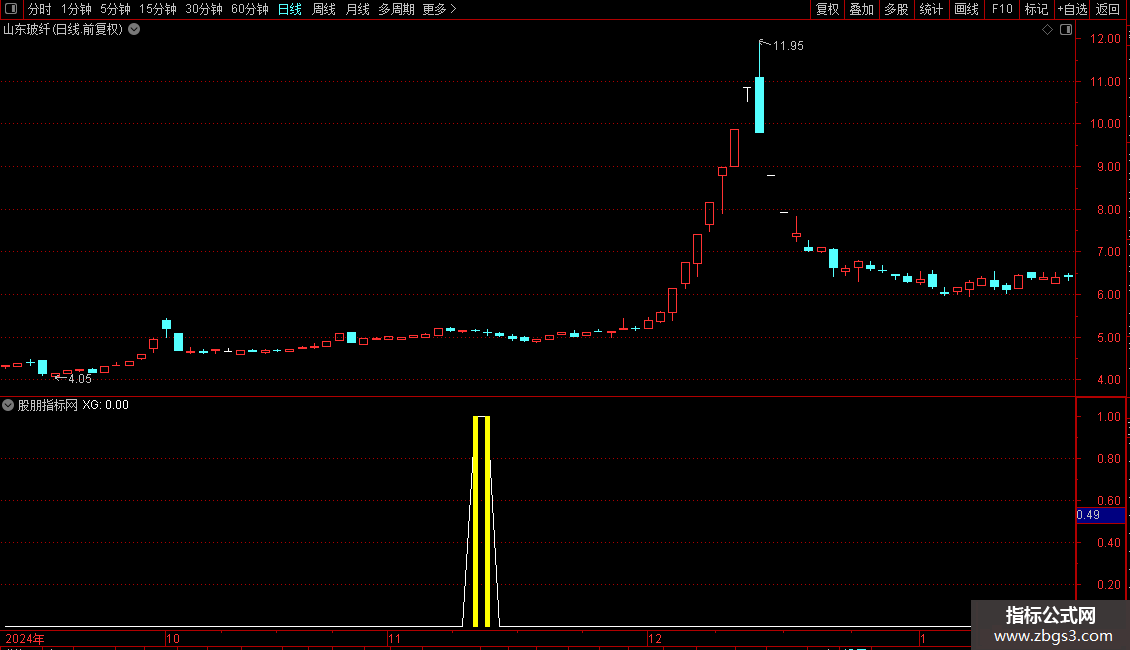Switch to 周线 weekly chart
The height and width of the screenshot is (650, 1130).
click(324, 9)
